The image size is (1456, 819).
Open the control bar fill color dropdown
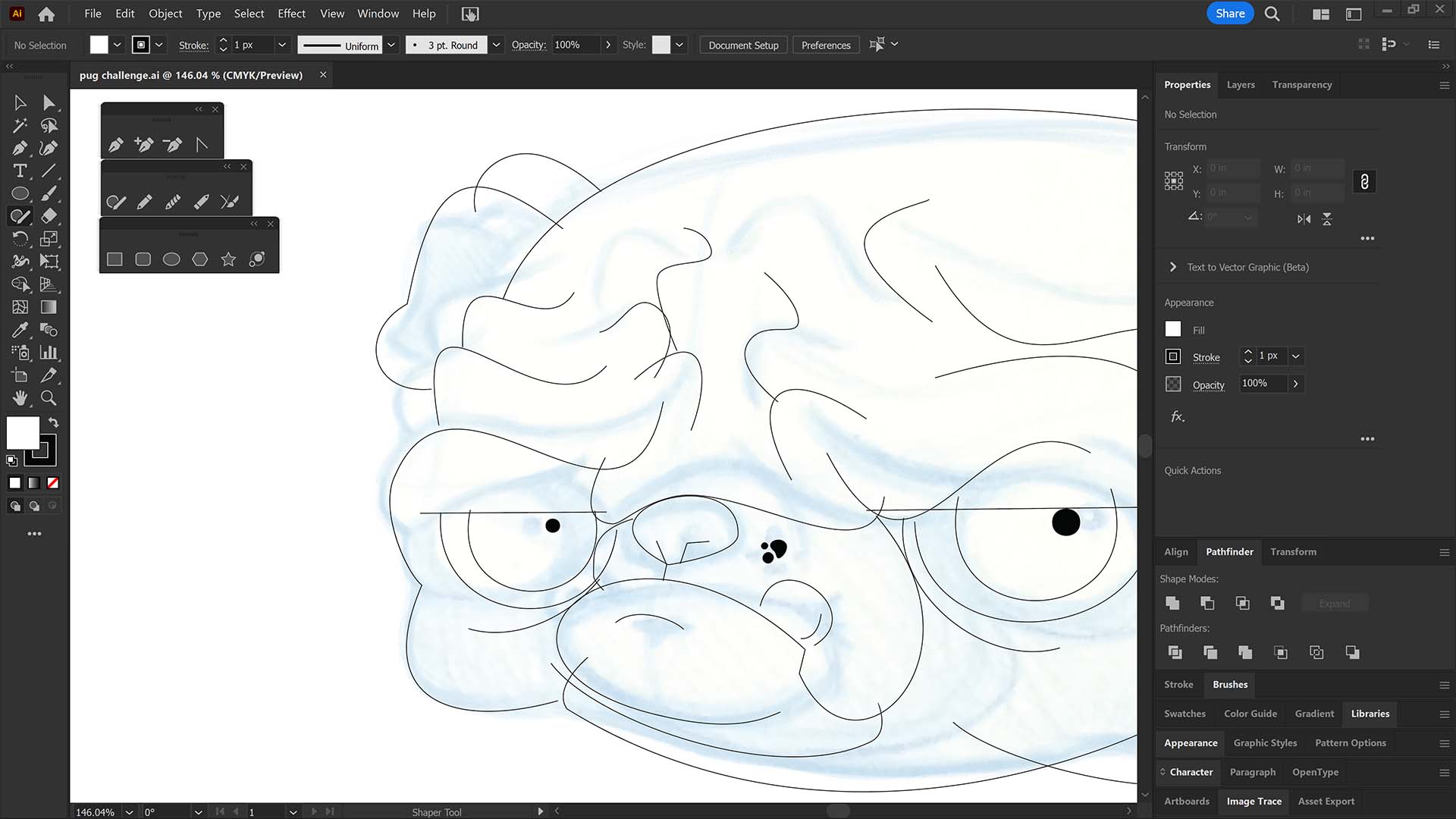coord(118,45)
